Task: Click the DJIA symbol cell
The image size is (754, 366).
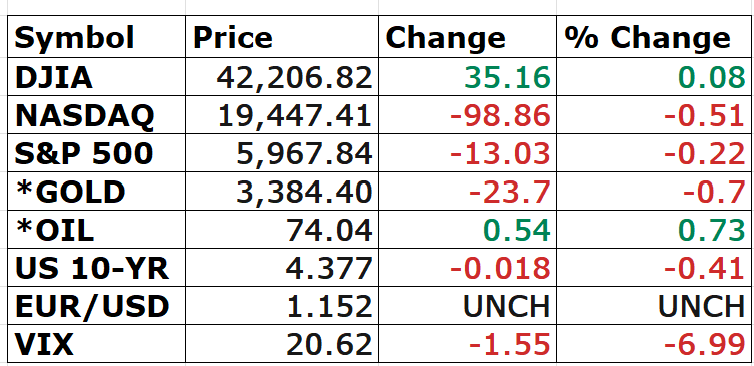Action: 96,76
